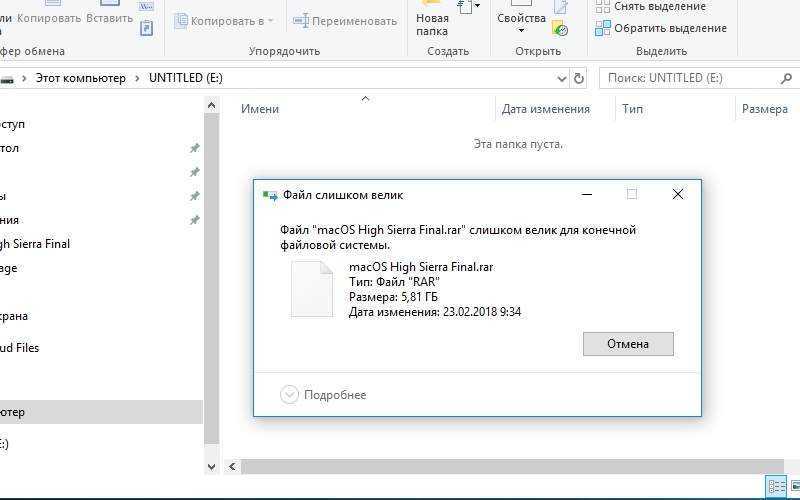Select 'UNTITLED (E:)' in the breadcrumb
The height and width of the screenshot is (500, 800).
(x=186, y=78)
